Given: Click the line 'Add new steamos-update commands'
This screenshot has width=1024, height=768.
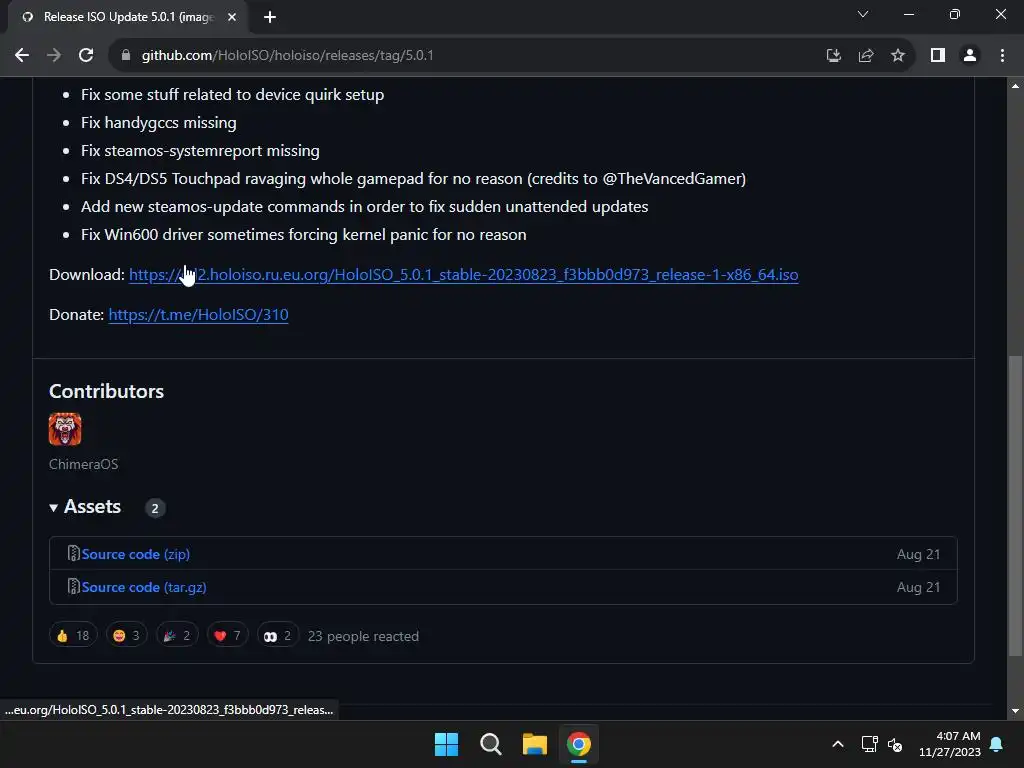Looking at the screenshot, I should (x=364, y=207).
